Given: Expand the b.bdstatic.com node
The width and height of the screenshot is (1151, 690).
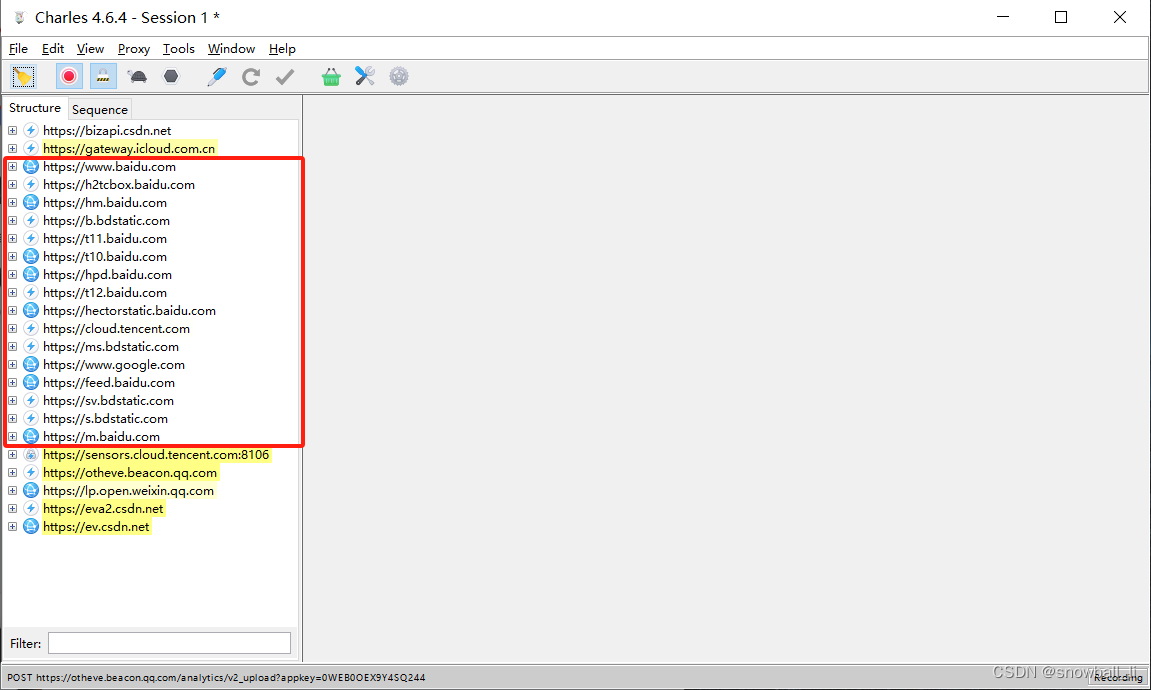Looking at the screenshot, I should [x=12, y=220].
